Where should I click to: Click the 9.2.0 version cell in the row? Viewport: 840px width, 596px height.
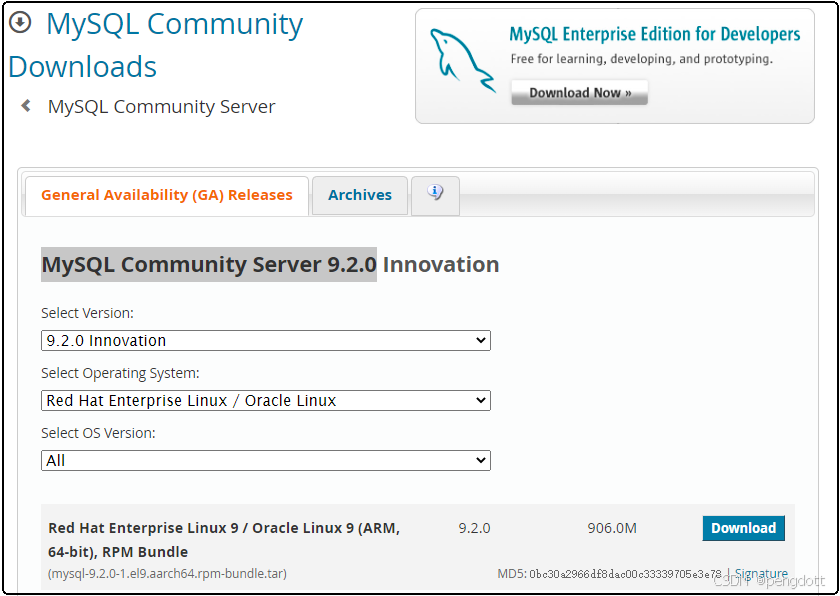474,529
